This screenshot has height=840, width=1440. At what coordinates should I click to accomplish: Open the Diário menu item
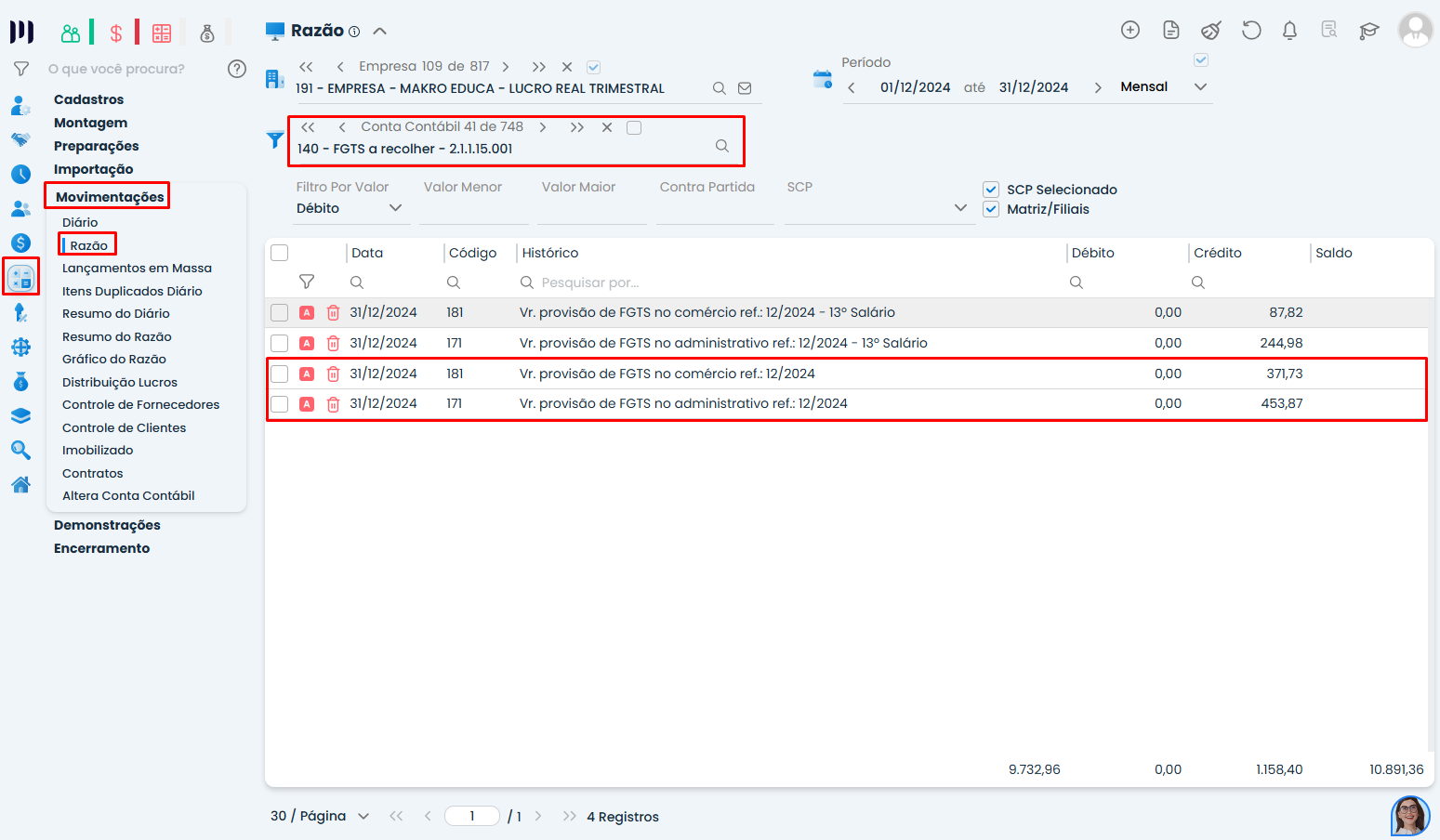pos(80,222)
